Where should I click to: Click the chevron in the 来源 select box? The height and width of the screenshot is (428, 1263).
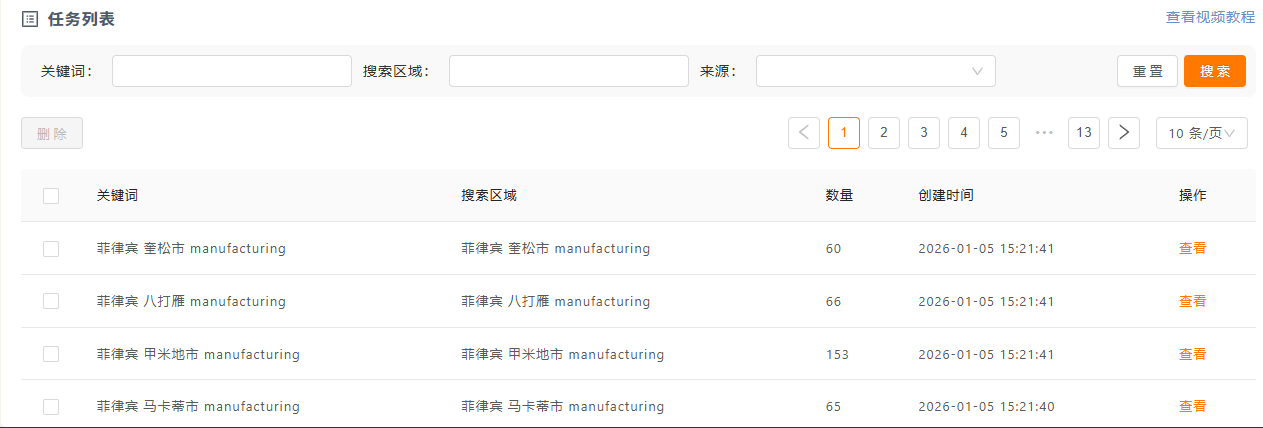[977, 71]
